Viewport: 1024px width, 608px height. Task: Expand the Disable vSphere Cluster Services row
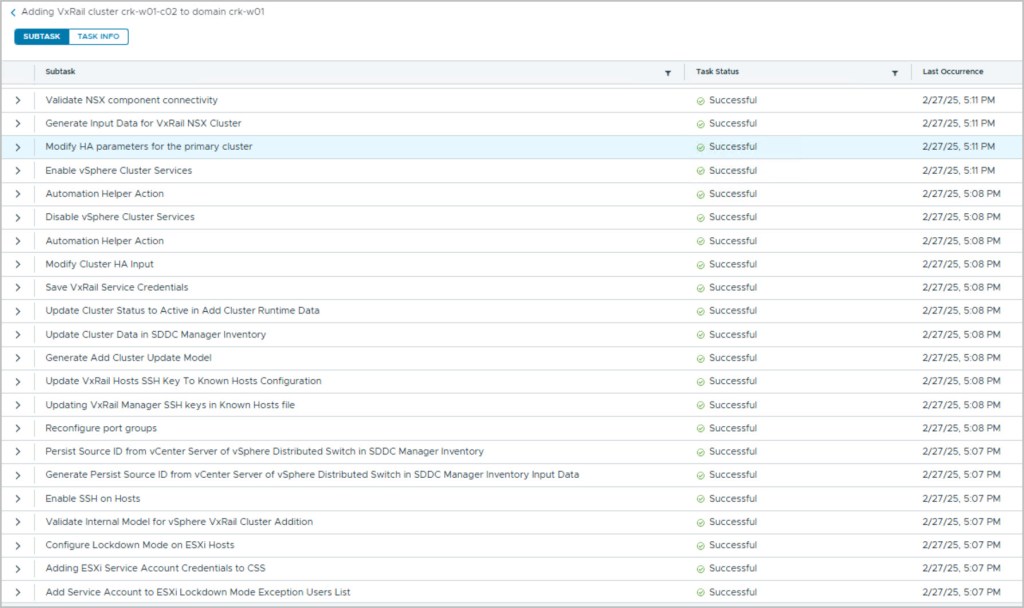[x=18, y=217]
